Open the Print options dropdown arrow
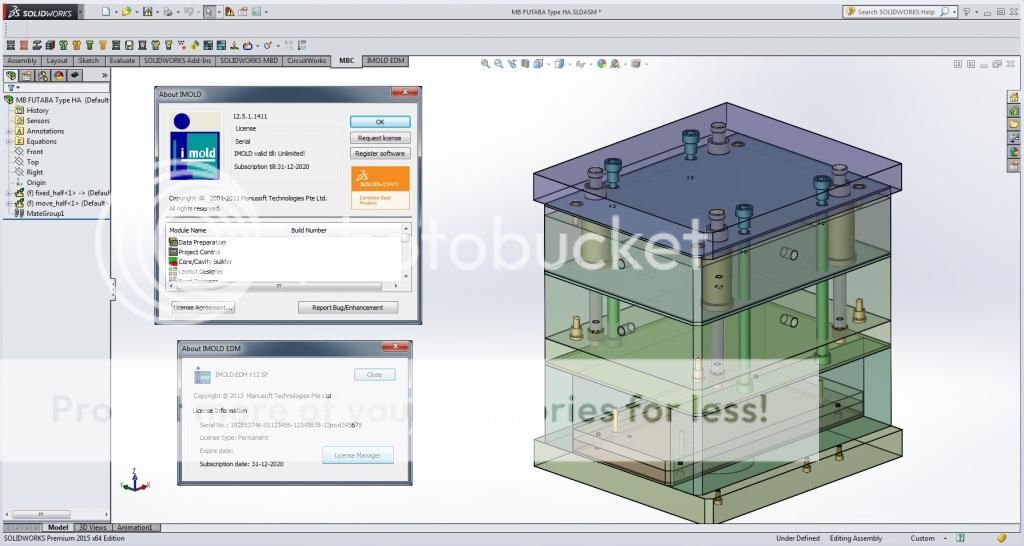 point(178,12)
